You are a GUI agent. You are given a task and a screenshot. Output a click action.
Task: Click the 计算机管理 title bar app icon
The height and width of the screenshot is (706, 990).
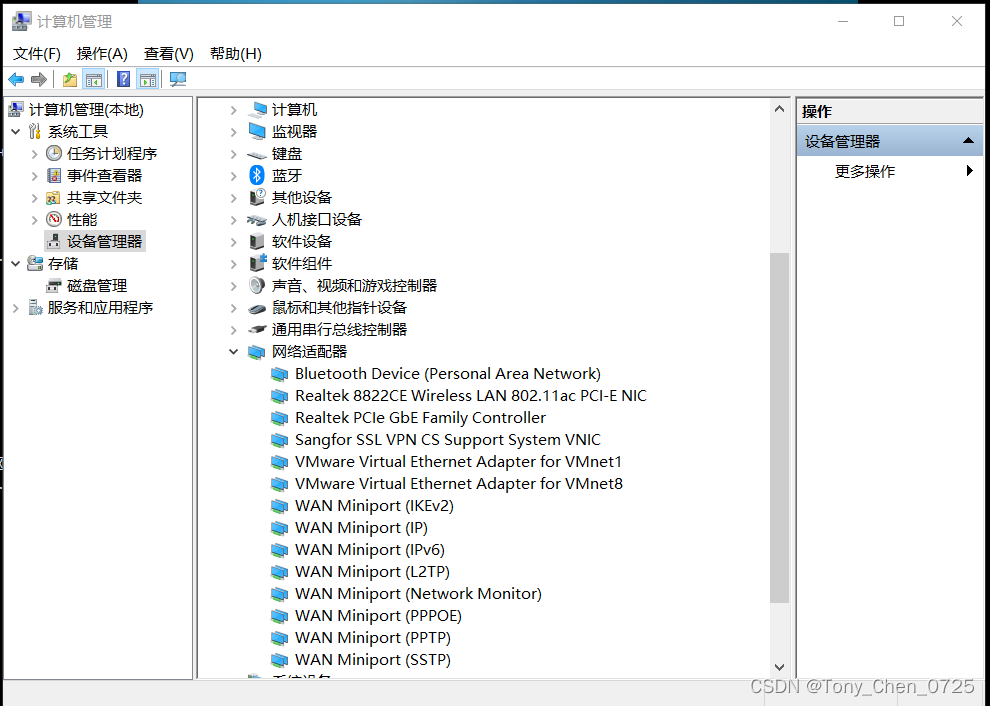(x=21, y=21)
